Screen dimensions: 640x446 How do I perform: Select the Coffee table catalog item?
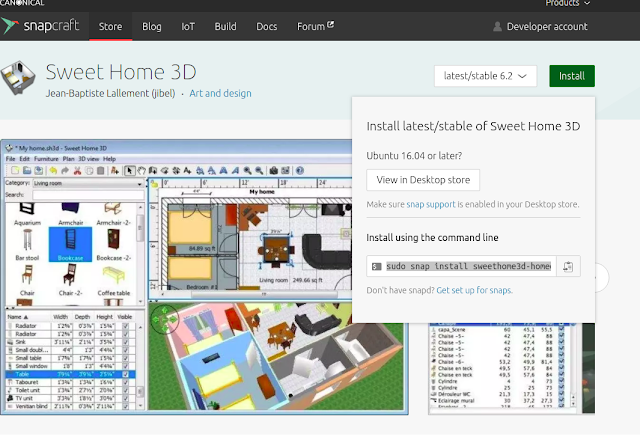[x=113, y=281]
